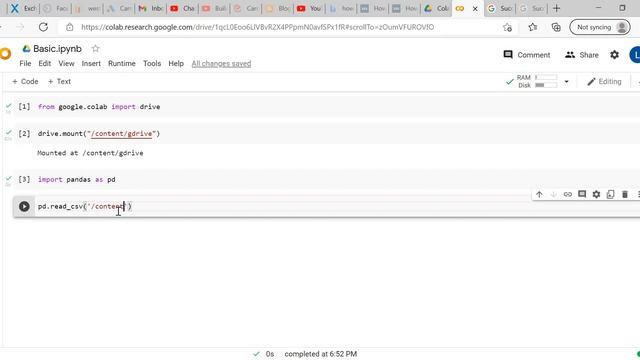Rename the Basic.ipynb notebook title

pyautogui.click(x=57, y=49)
